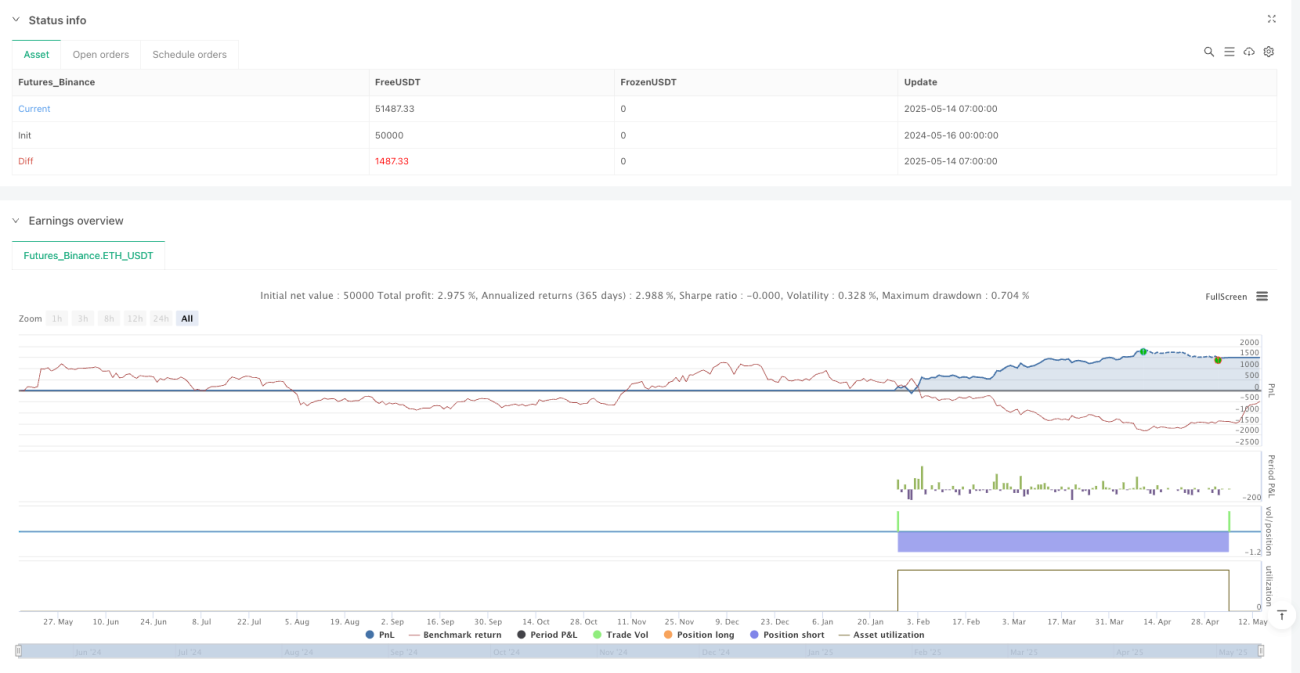Click the list-lines icon beside the search icon
This screenshot has height=673, width=1300.
[1229, 52]
